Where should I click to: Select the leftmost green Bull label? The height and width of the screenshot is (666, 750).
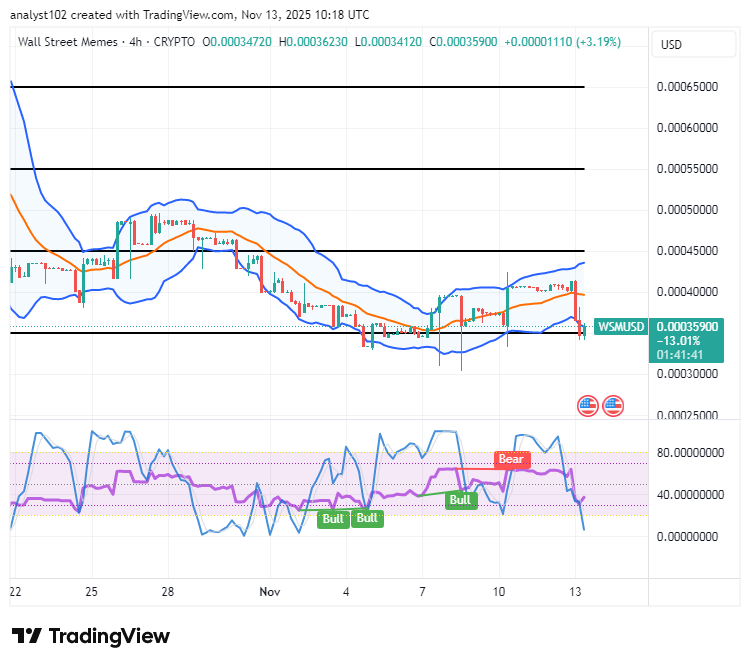pyautogui.click(x=333, y=519)
